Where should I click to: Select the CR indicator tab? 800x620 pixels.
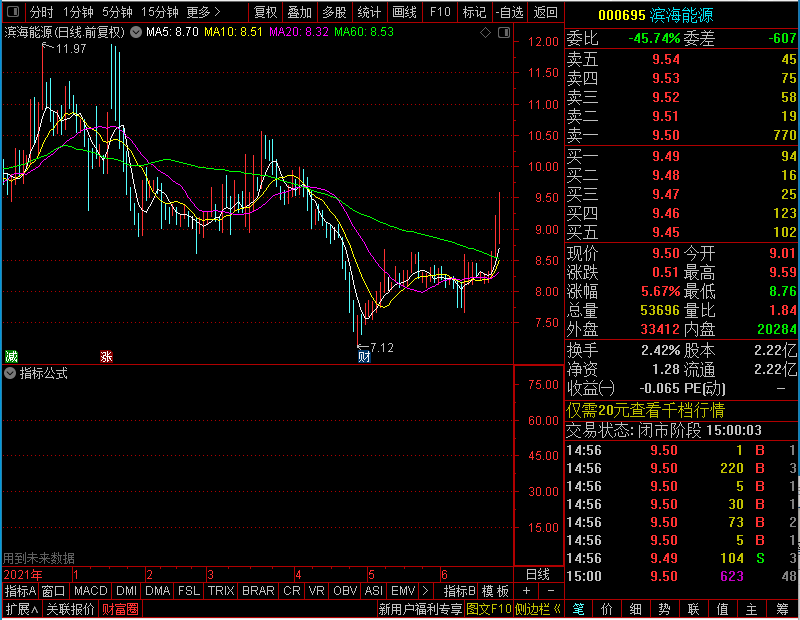pos(291,591)
